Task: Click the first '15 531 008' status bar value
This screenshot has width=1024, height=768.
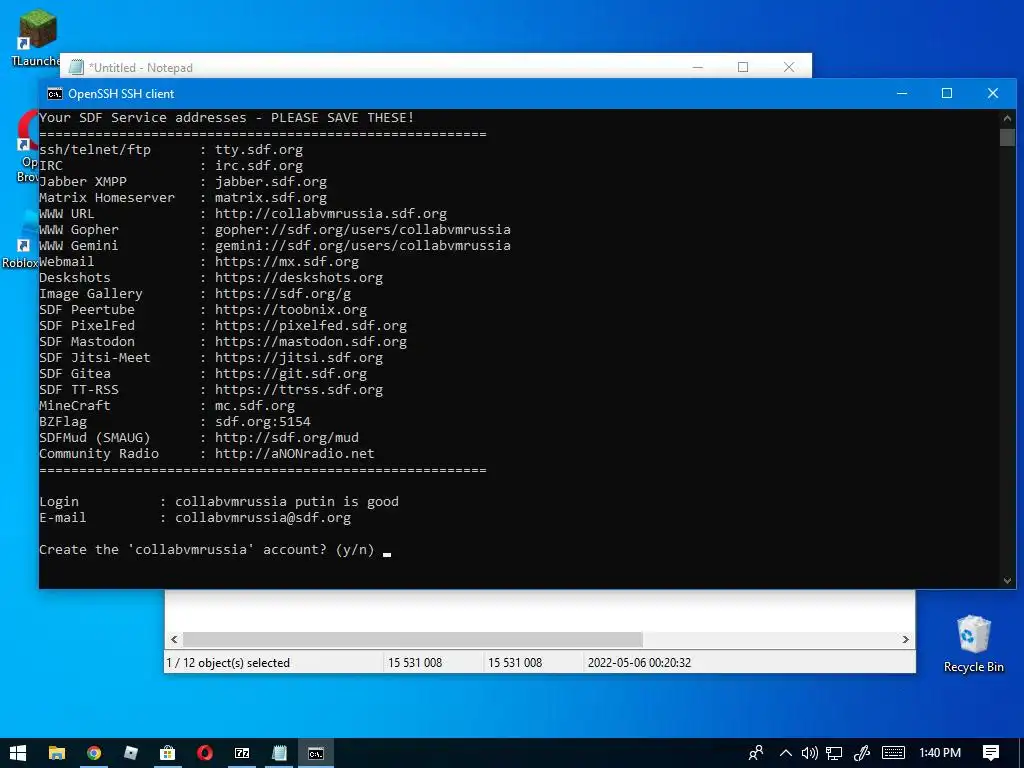Action: click(415, 663)
